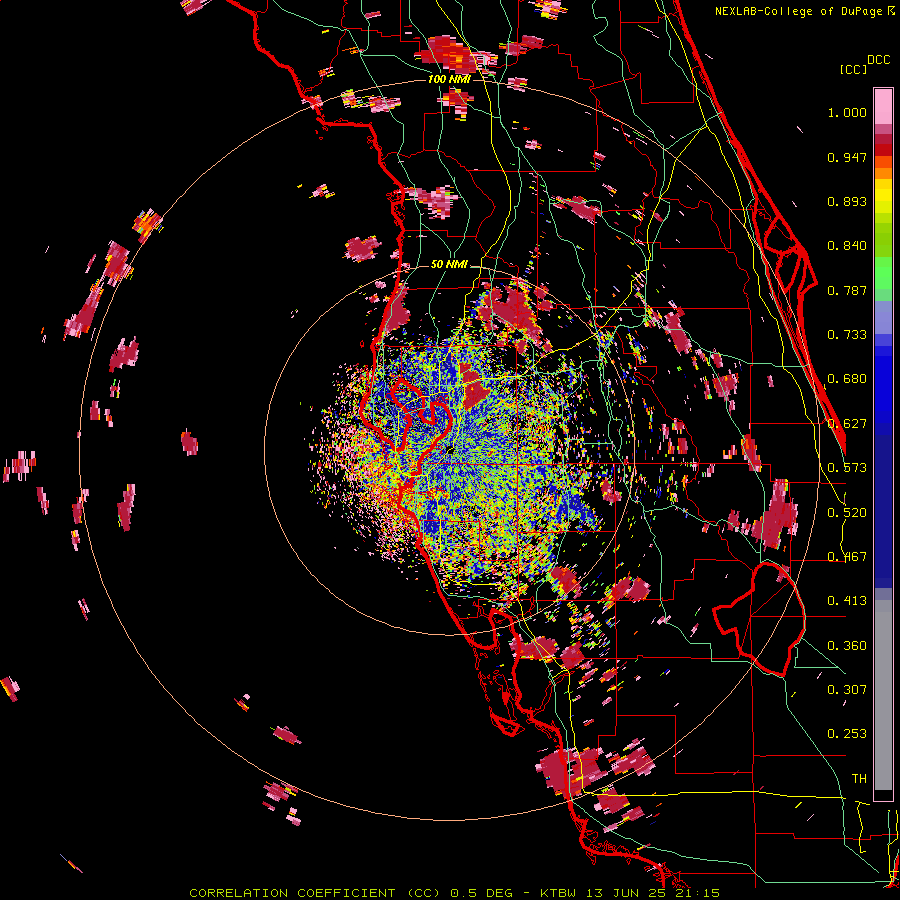900x900 pixels.
Task: Select the 0.253 color scale value
Action: click(847, 734)
